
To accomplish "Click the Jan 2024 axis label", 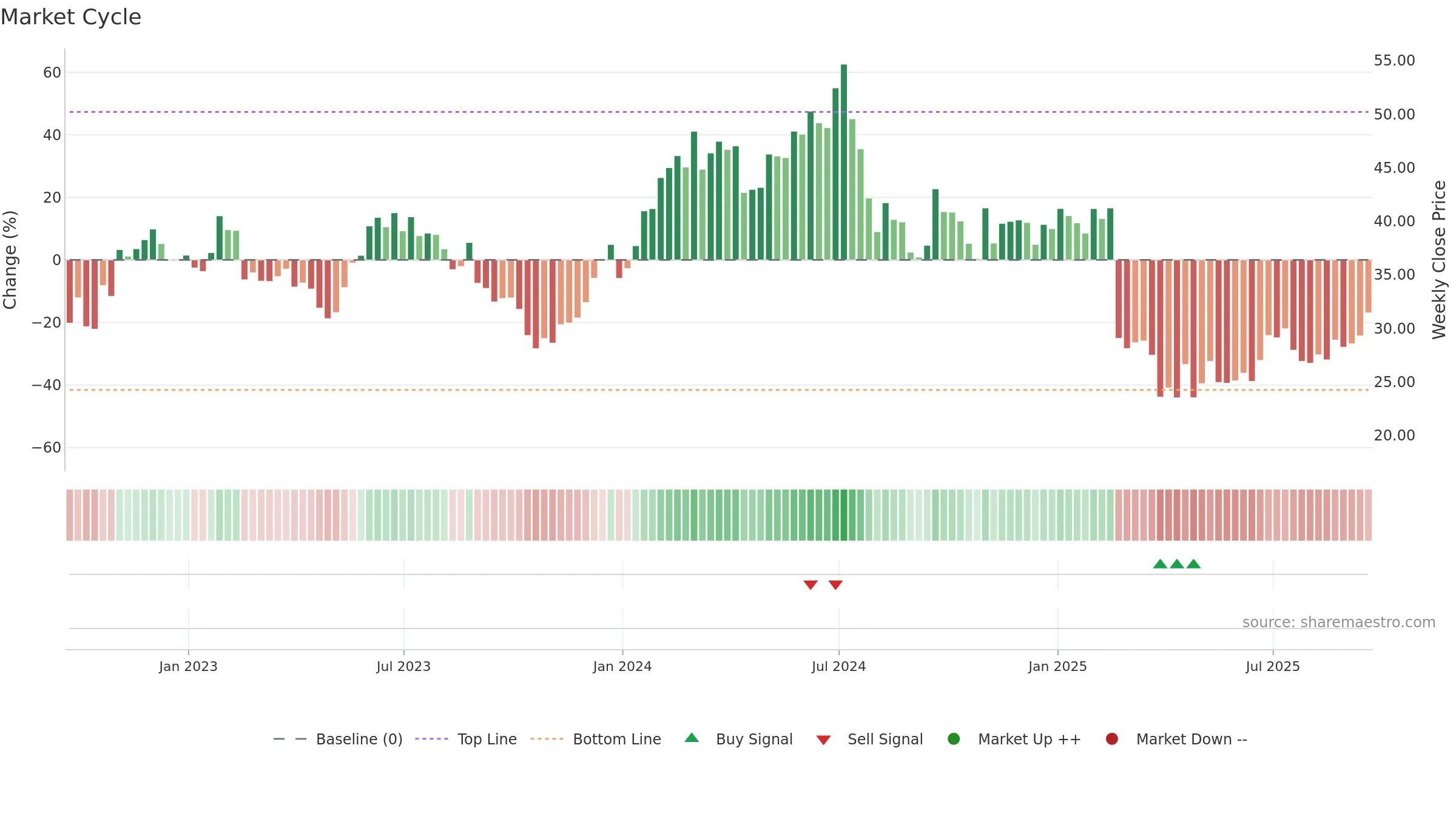I will coord(622,666).
